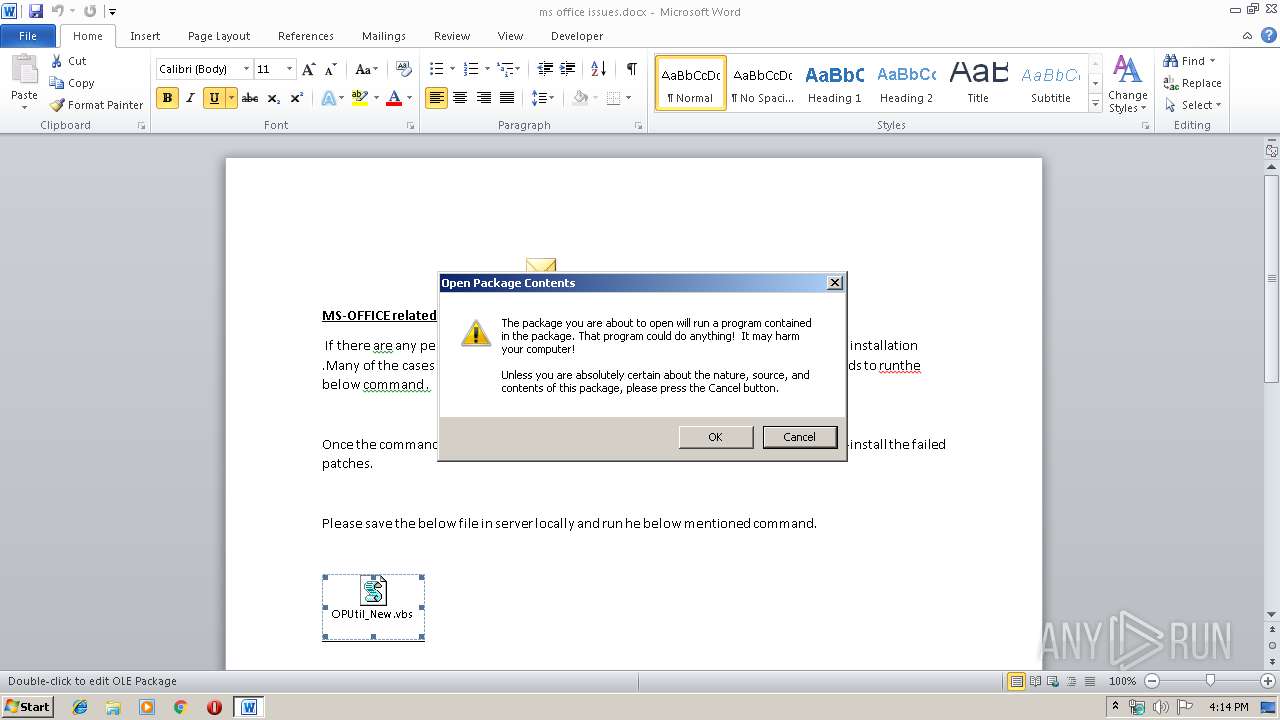Activate the Format Painter brush
The width and height of the screenshot is (1280, 720).
pos(57,105)
